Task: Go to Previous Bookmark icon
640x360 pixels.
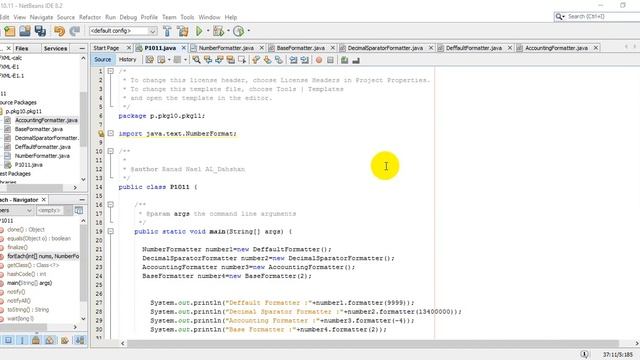Action: [x=256, y=60]
